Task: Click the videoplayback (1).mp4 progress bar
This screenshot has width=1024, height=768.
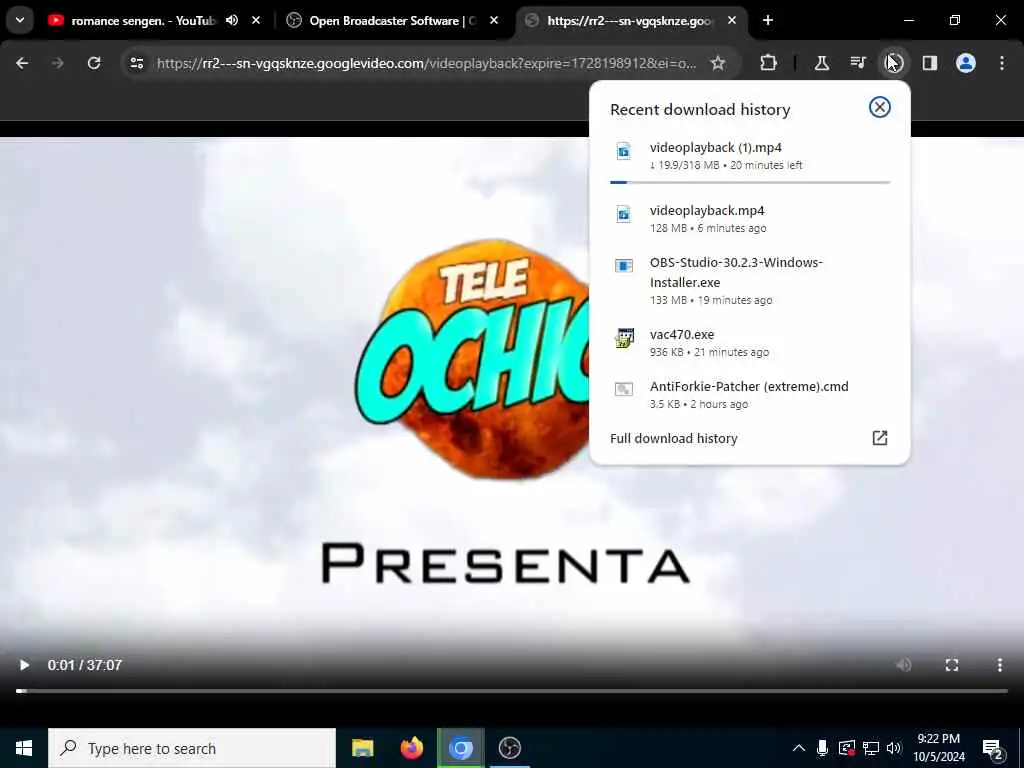Action: (750, 182)
